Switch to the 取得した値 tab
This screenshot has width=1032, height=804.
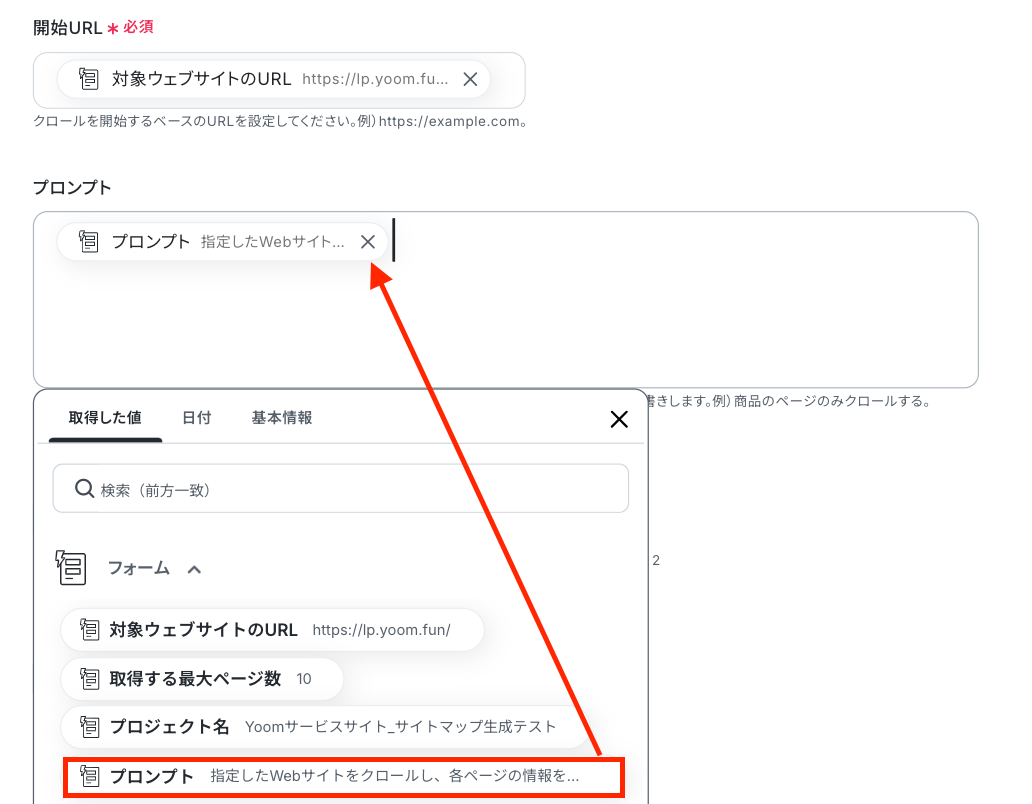coord(105,418)
